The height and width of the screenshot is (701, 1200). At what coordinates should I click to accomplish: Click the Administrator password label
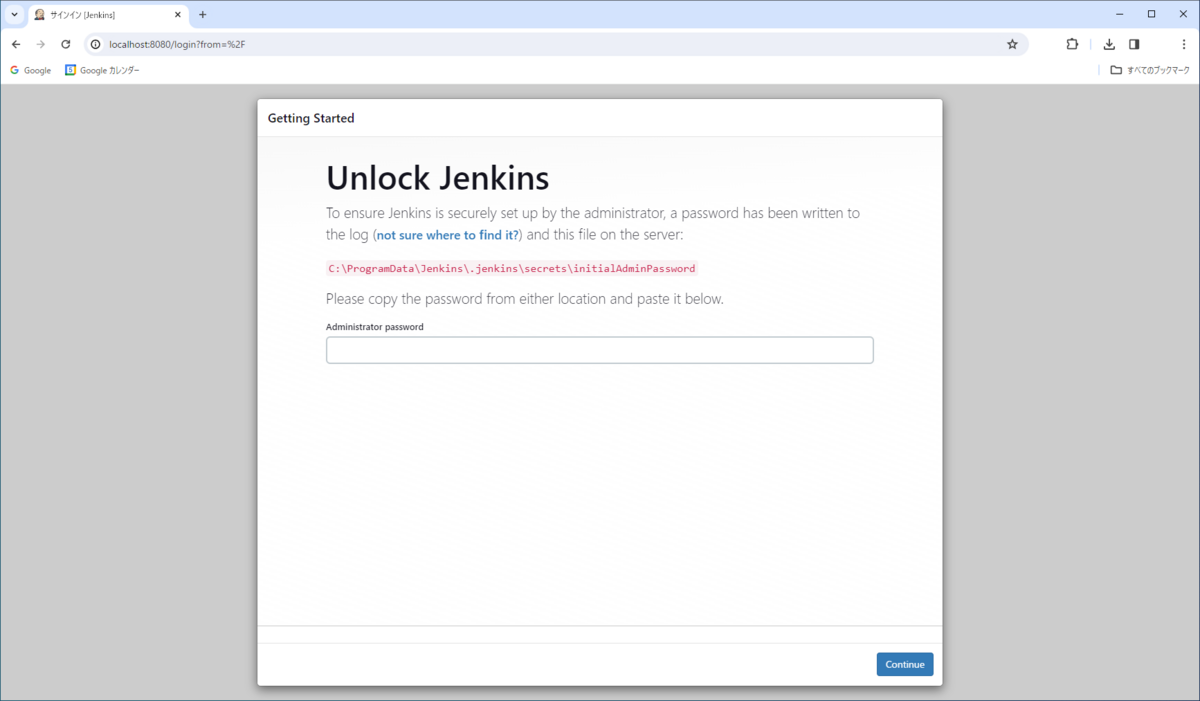[375, 327]
